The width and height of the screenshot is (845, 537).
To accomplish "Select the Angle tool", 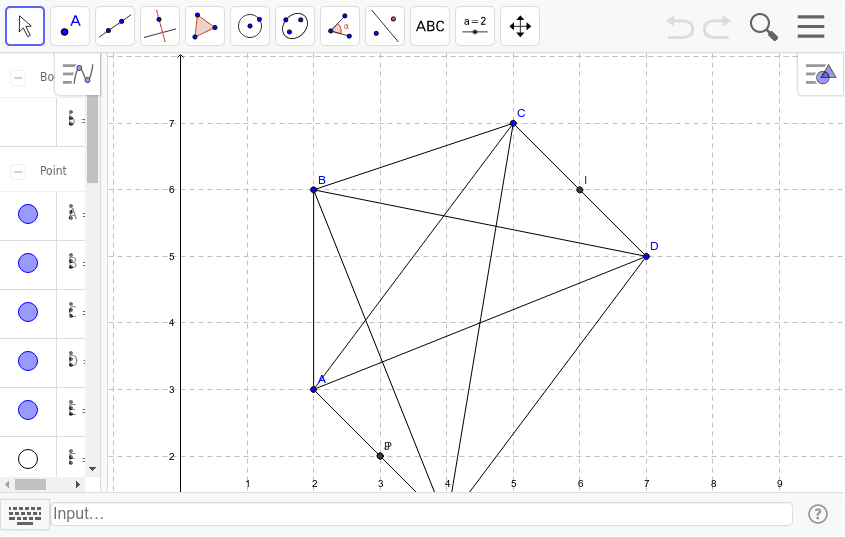I will tap(340, 26).
